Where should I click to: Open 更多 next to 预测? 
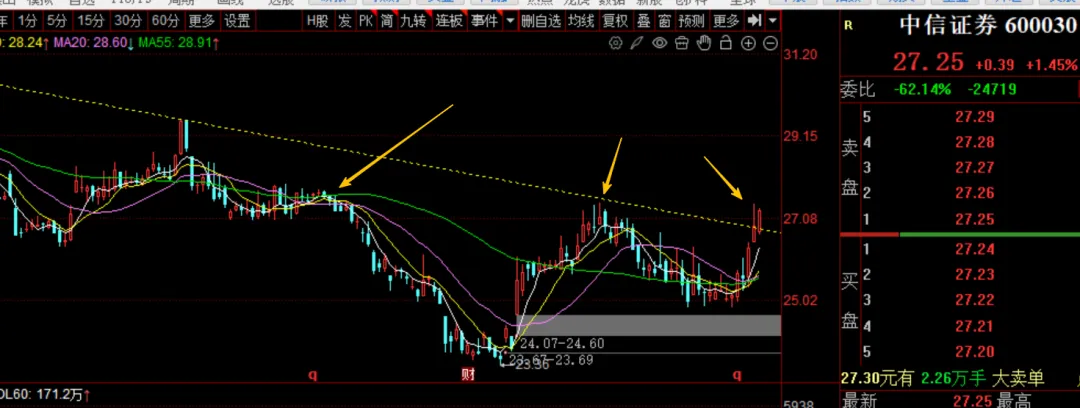point(726,21)
